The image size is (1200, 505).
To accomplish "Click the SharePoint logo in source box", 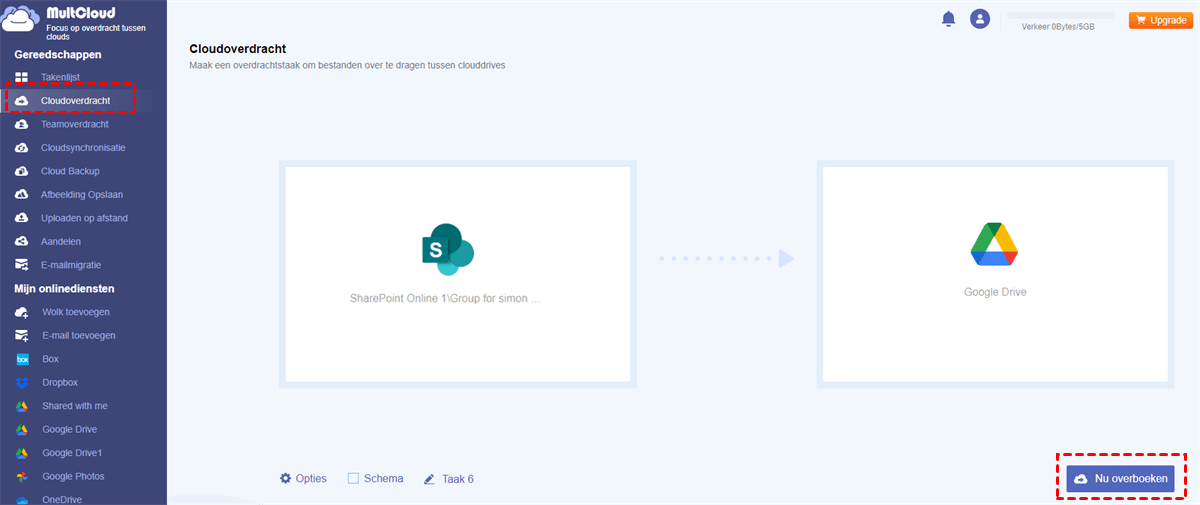I will pos(447,249).
